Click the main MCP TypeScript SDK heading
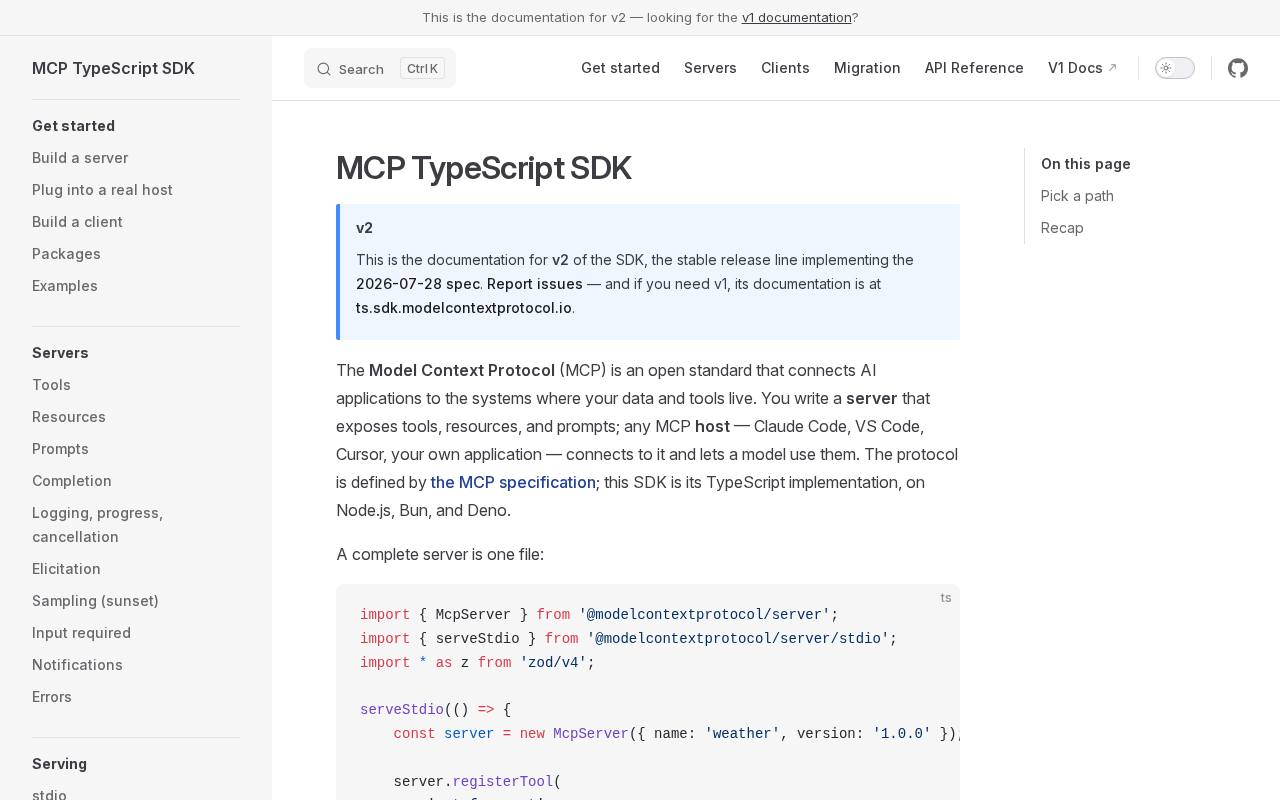Screen dimensions: 1280x800 484,168
